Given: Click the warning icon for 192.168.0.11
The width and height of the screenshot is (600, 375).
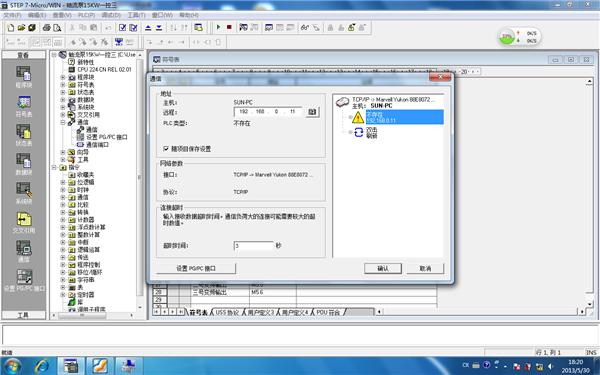Looking at the screenshot, I should (x=358, y=117).
